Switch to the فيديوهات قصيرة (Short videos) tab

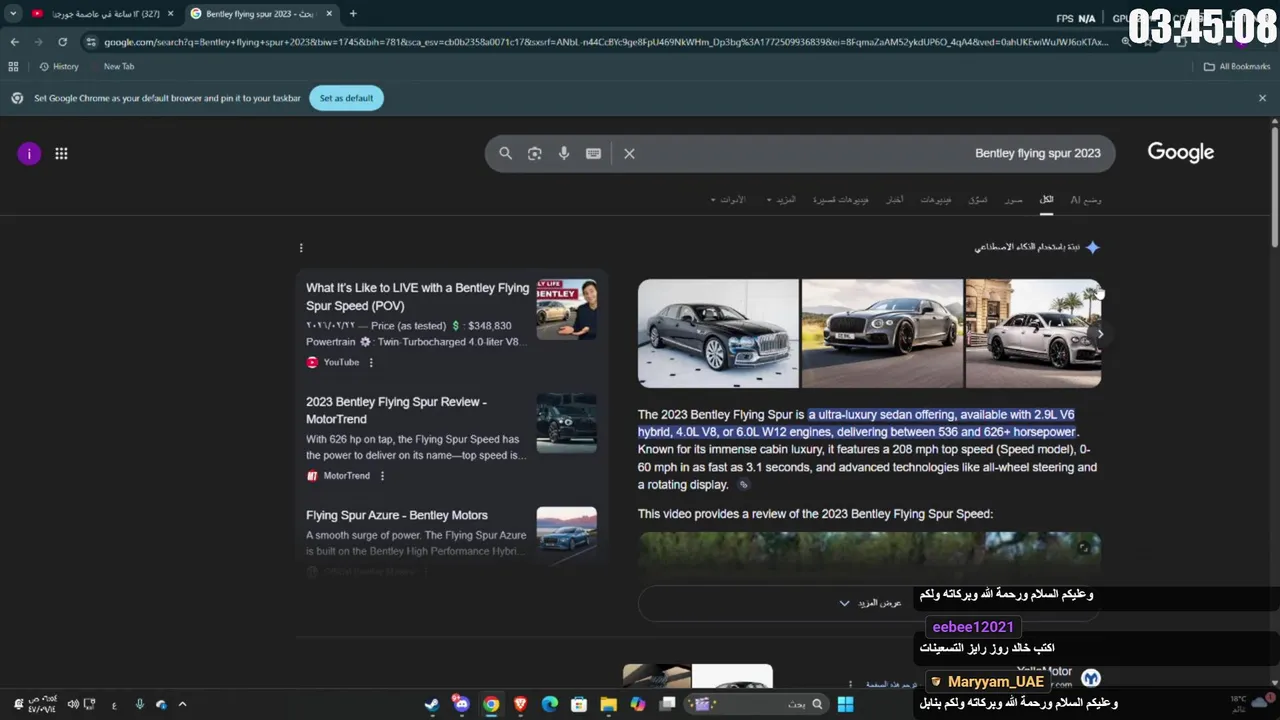(840, 200)
